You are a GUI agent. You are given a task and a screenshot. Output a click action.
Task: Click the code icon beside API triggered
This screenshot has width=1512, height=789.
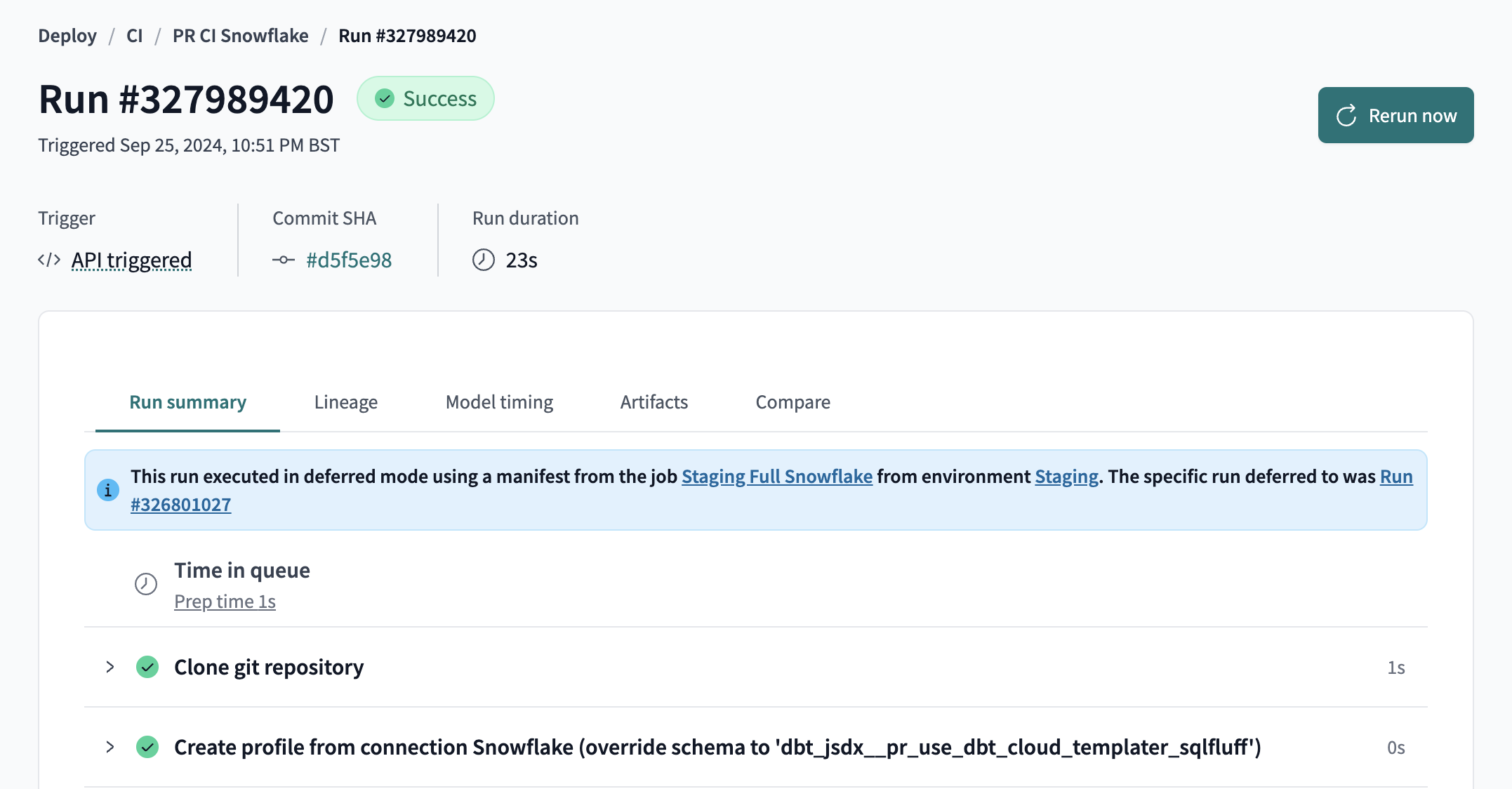(x=48, y=259)
